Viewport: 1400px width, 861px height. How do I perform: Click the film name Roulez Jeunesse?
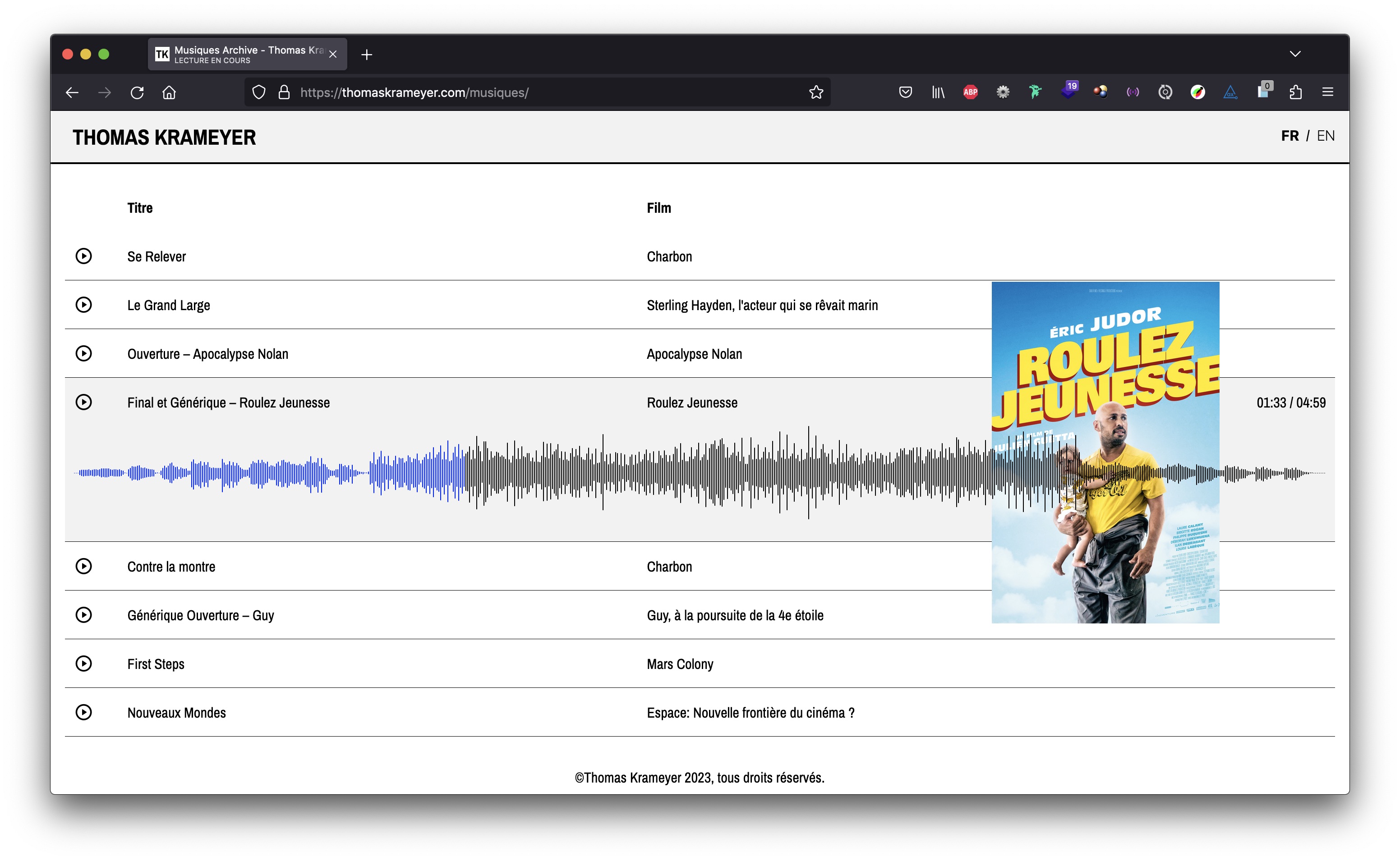[692, 403]
